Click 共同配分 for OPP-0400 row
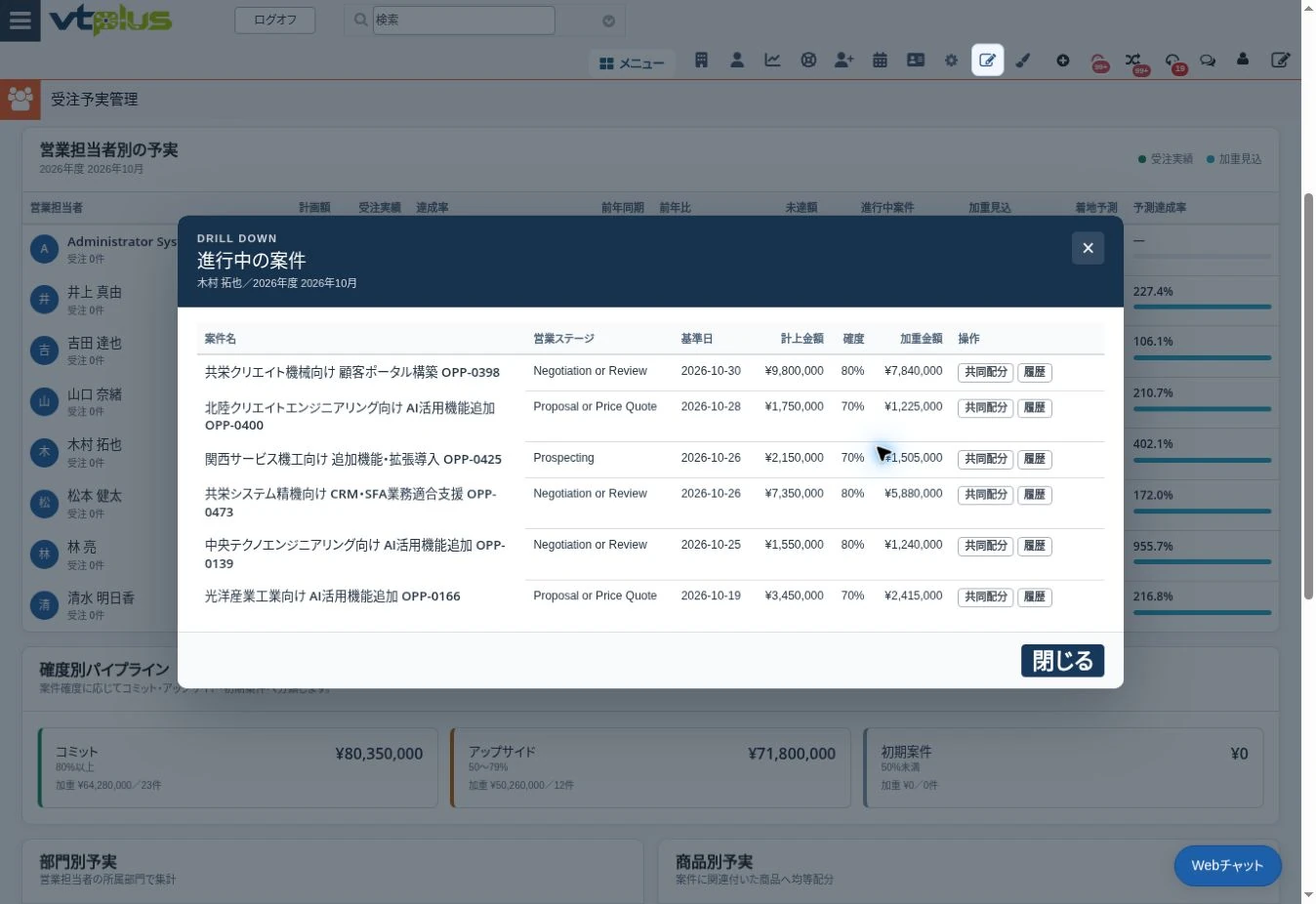Viewport: 1316px width, 904px height. tap(985, 408)
